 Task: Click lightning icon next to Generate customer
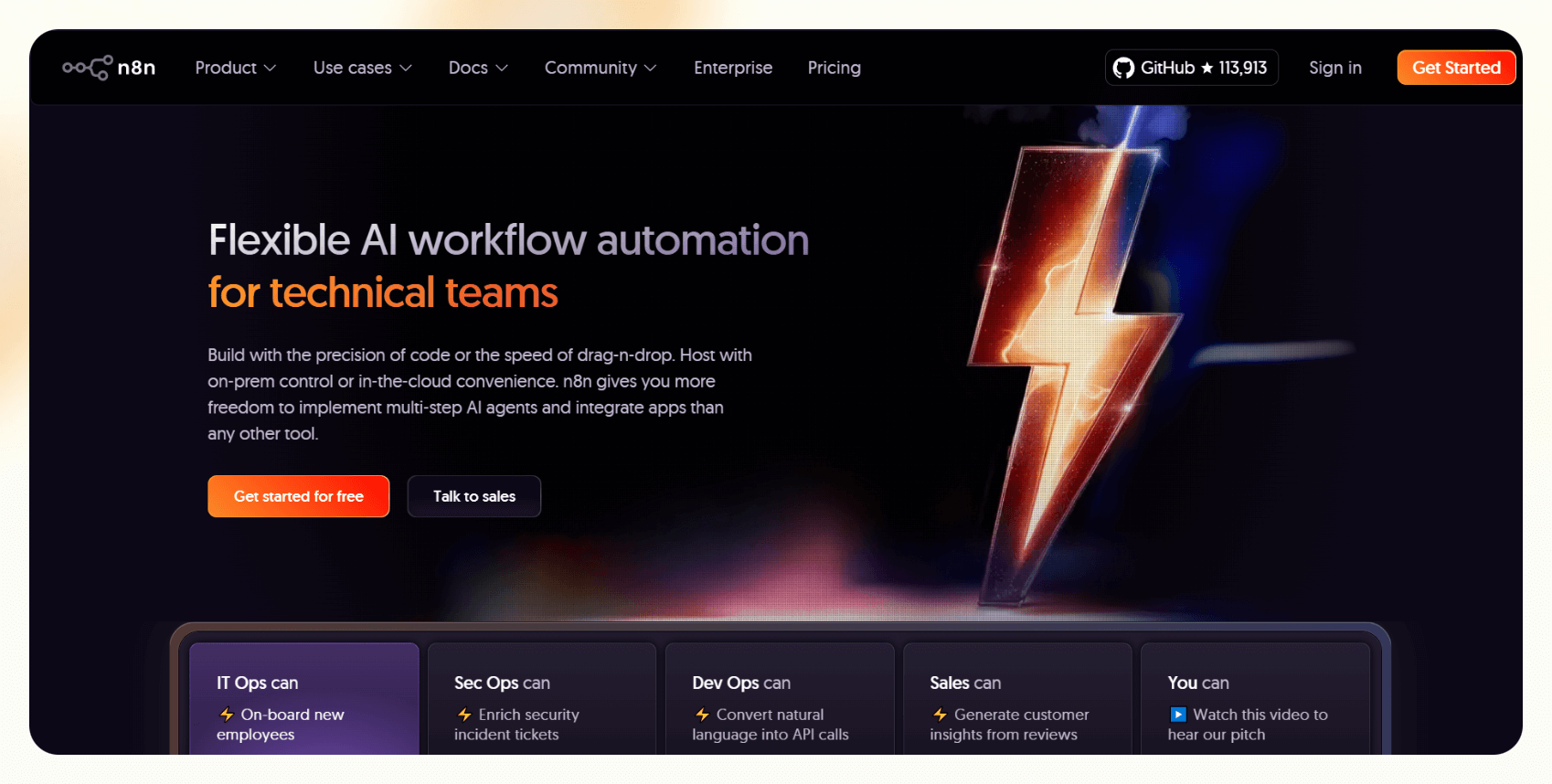(939, 715)
